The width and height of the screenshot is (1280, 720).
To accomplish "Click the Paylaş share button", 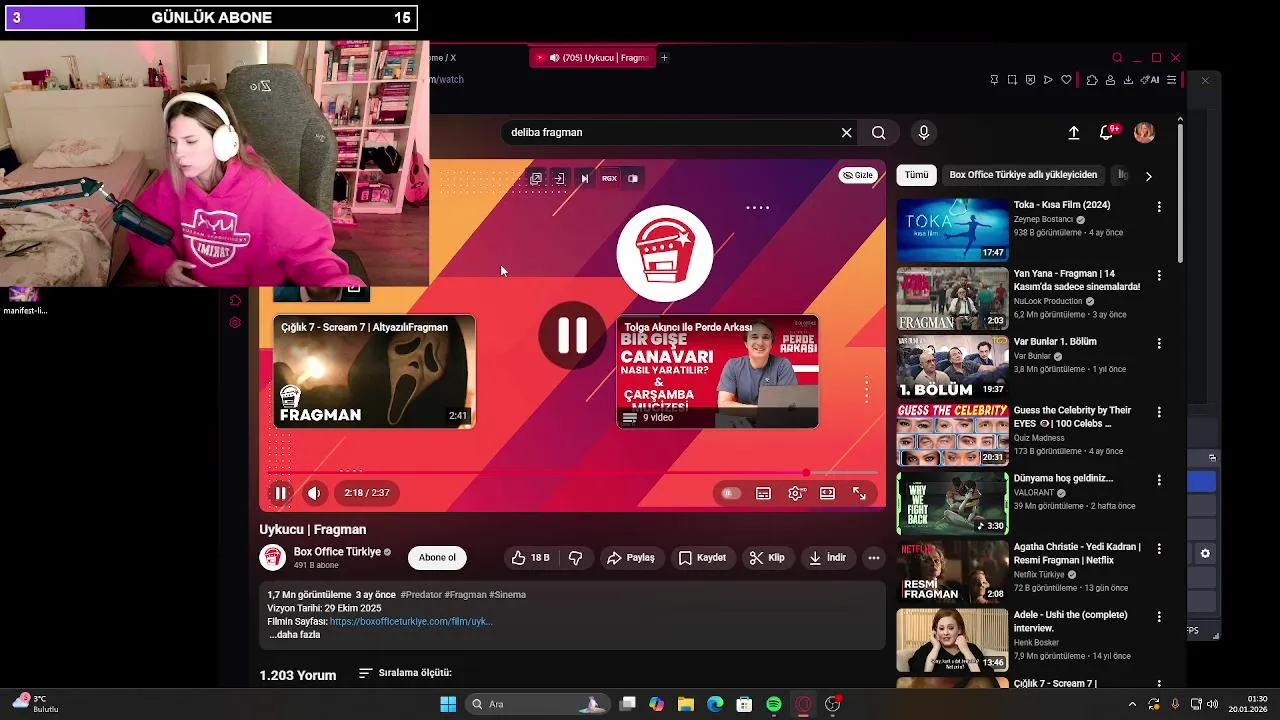I will pyautogui.click(x=630, y=558).
